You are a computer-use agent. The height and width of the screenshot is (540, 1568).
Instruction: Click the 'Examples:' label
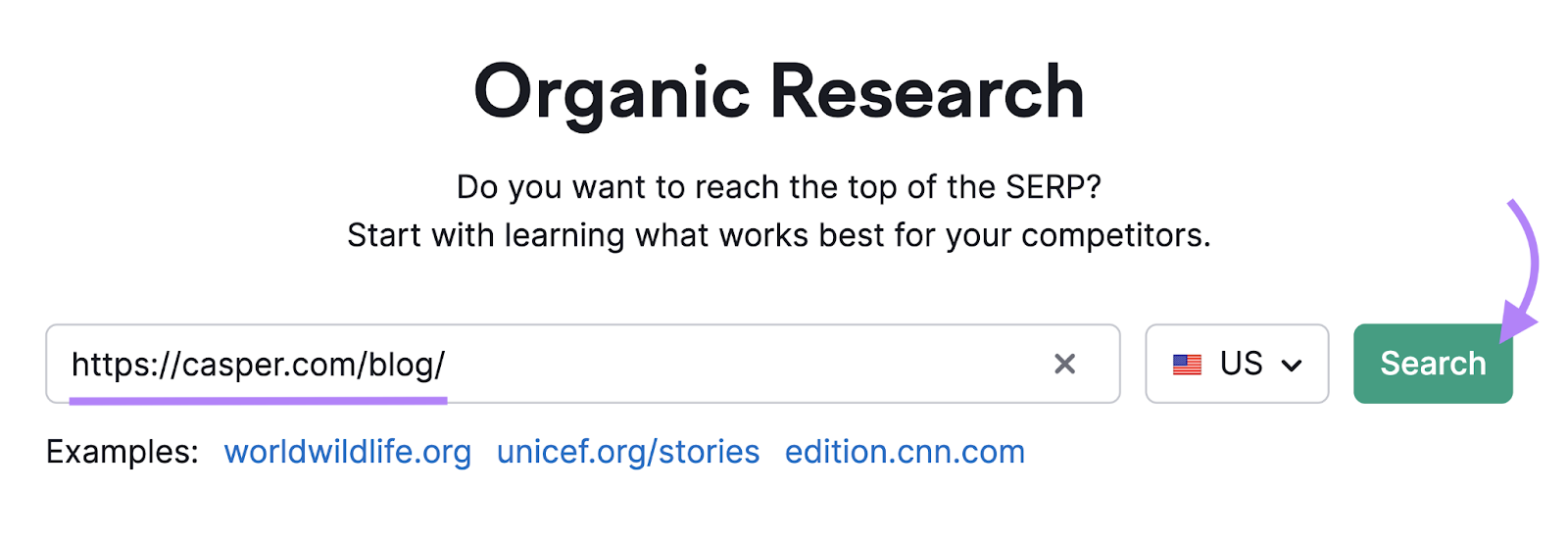point(122,452)
